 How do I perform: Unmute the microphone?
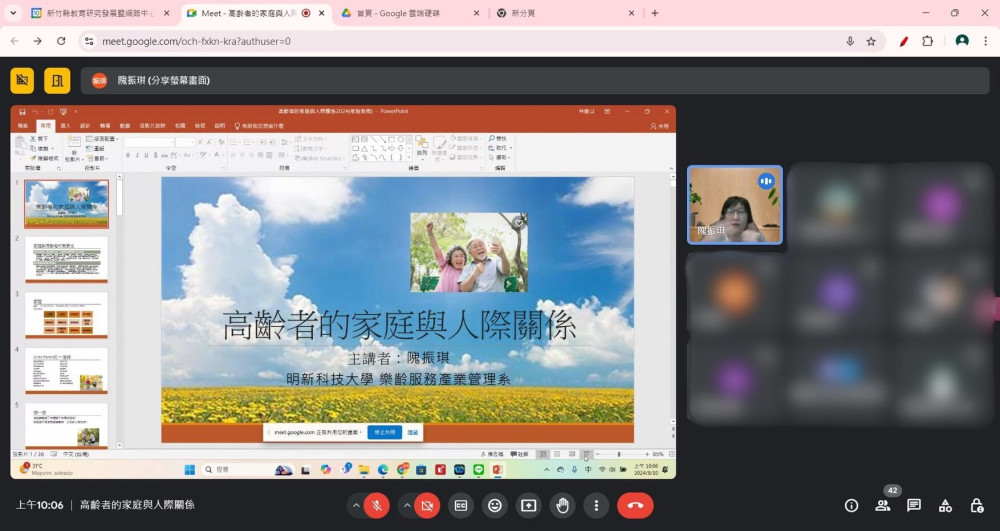coord(377,506)
